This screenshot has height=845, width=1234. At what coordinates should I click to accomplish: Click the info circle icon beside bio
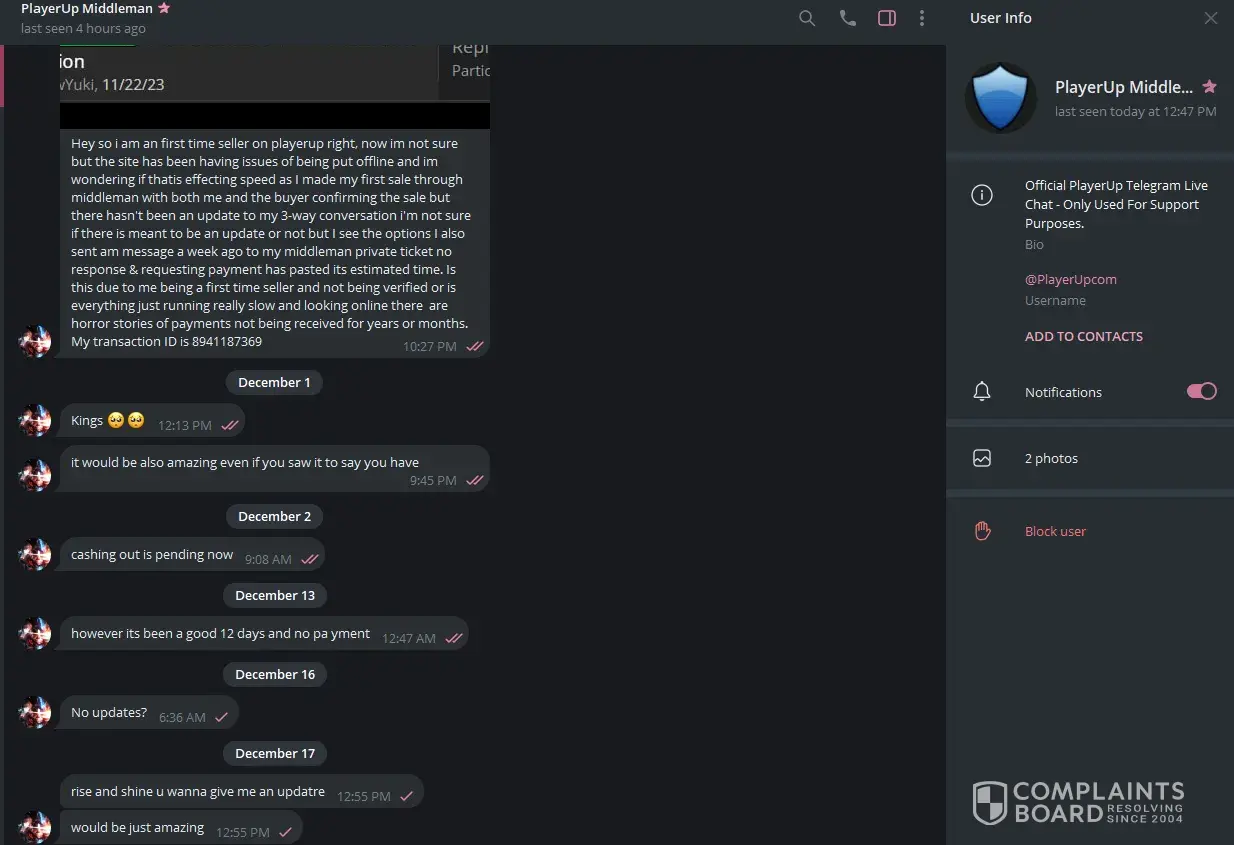click(x=982, y=195)
